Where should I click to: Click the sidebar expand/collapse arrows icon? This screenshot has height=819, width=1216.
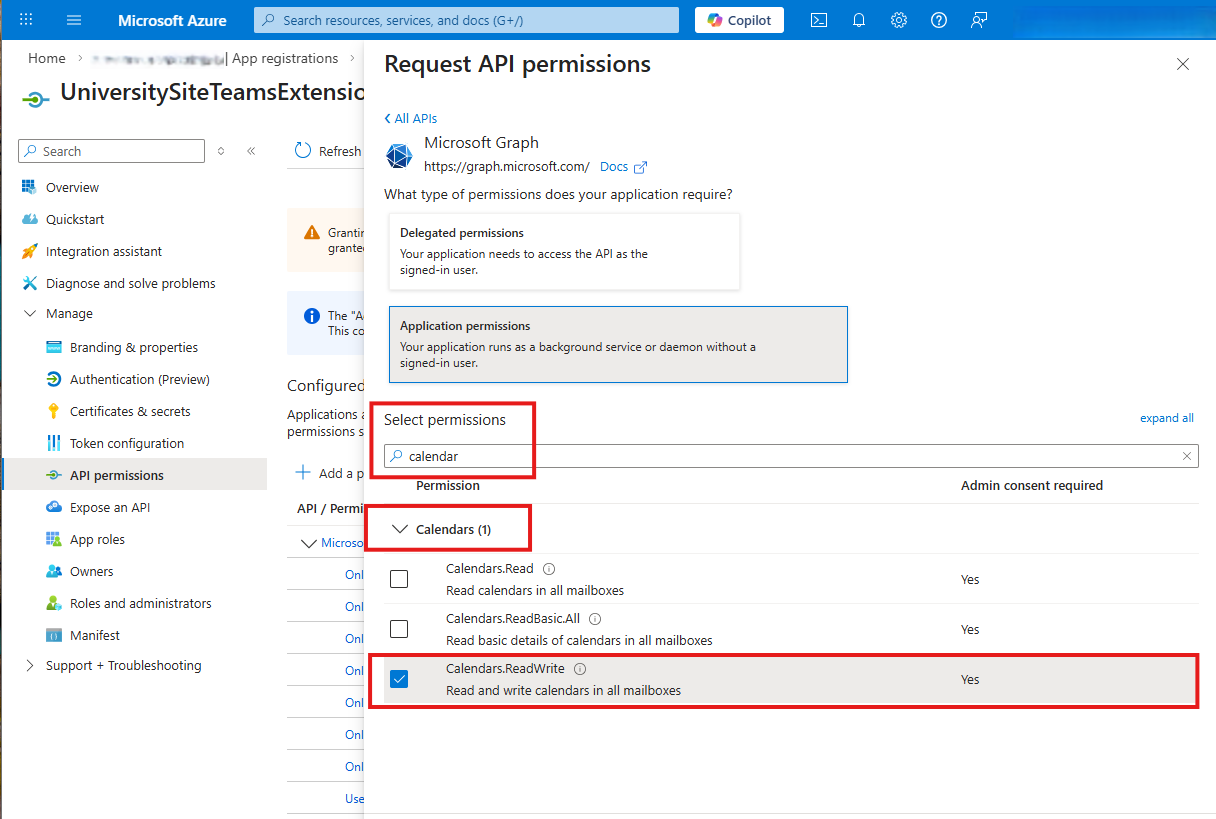(221, 151)
